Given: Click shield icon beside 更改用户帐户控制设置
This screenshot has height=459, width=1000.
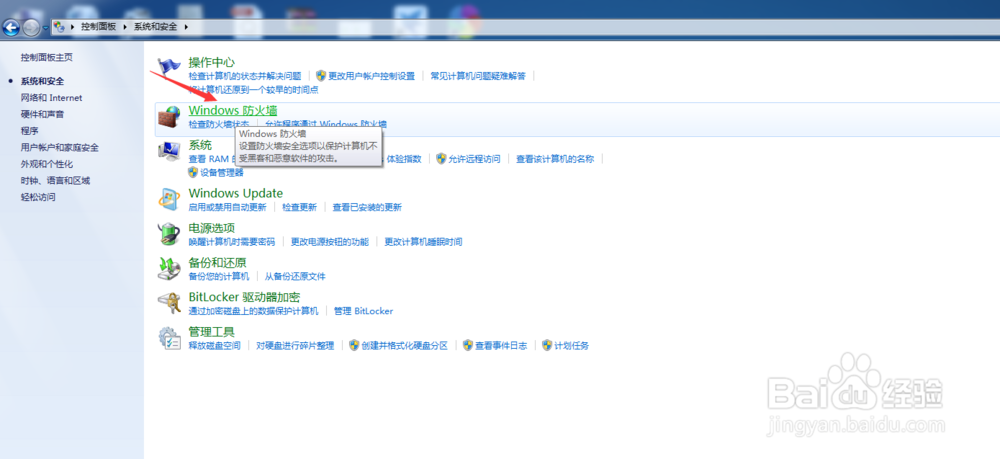Looking at the screenshot, I should pos(321,76).
